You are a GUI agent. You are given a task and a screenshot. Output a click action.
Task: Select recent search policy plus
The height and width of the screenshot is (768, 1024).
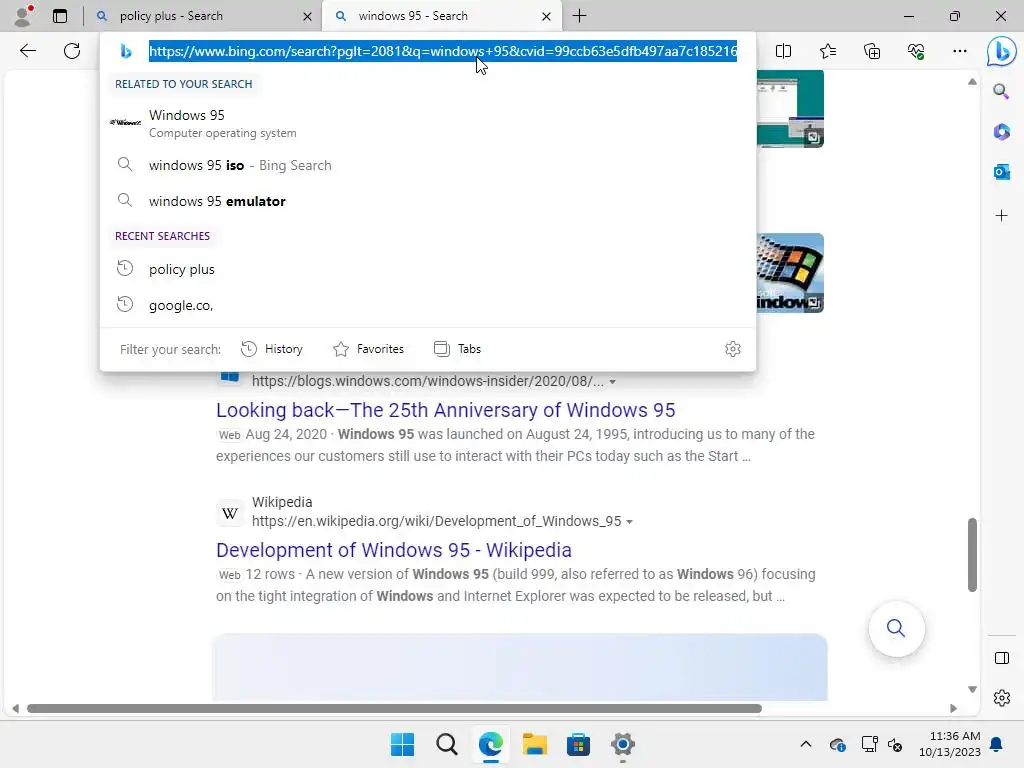click(428, 269)
